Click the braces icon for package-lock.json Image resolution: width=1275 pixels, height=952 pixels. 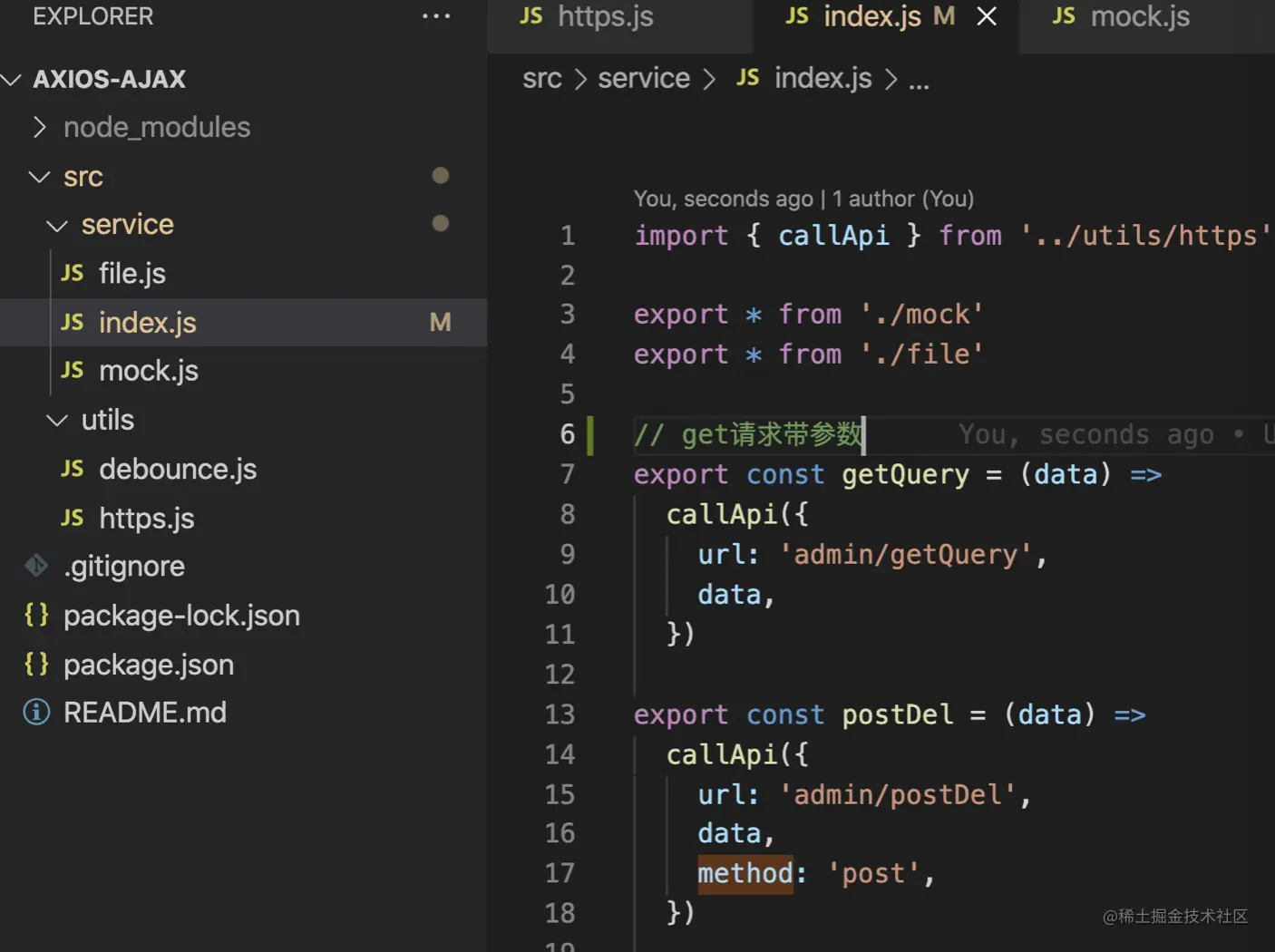pyautogui.click(x=36, y=615)
